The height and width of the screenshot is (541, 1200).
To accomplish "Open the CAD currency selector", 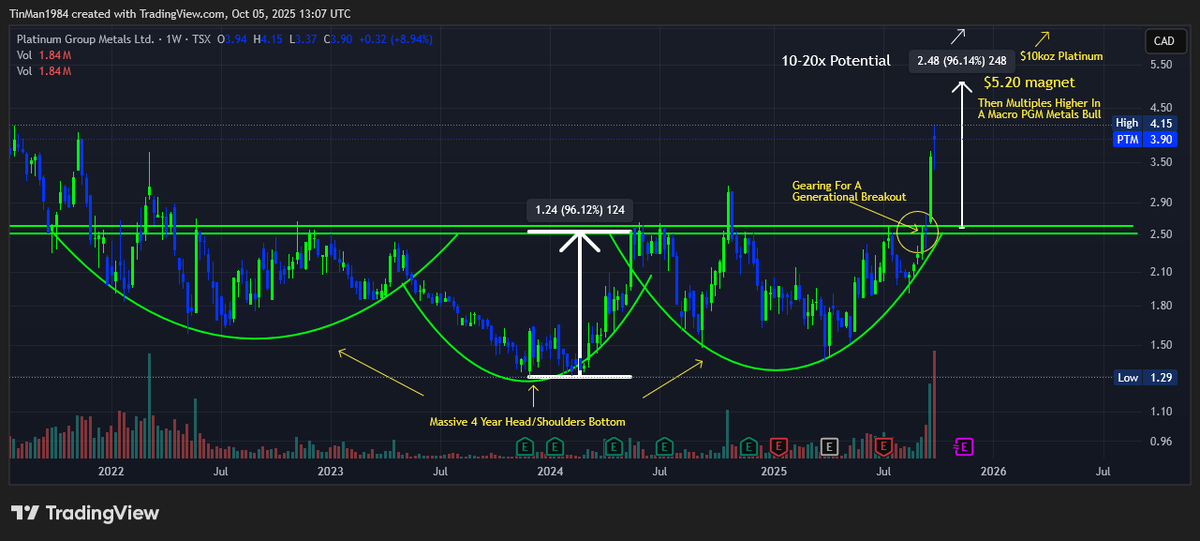I will click(1164, 41).
